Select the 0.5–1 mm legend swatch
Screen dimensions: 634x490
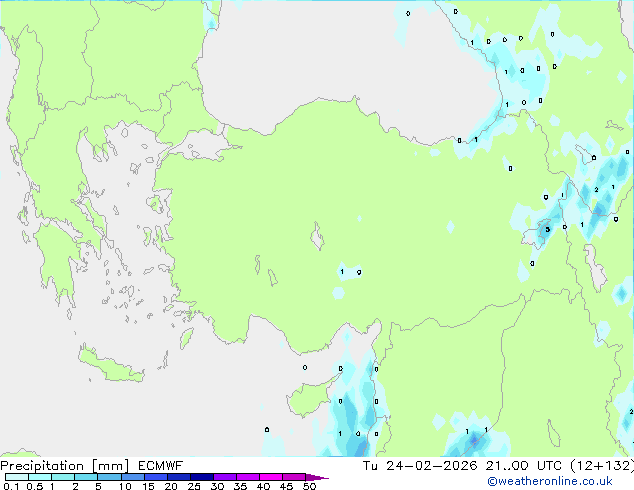click(x=40, y=477)
